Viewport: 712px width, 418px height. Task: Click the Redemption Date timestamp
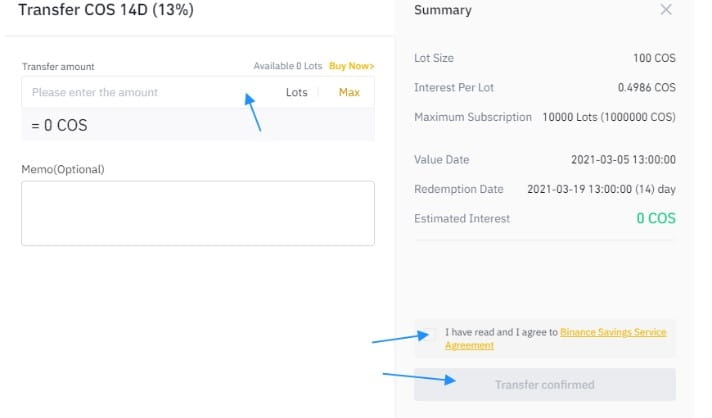(x=601, y=189)
